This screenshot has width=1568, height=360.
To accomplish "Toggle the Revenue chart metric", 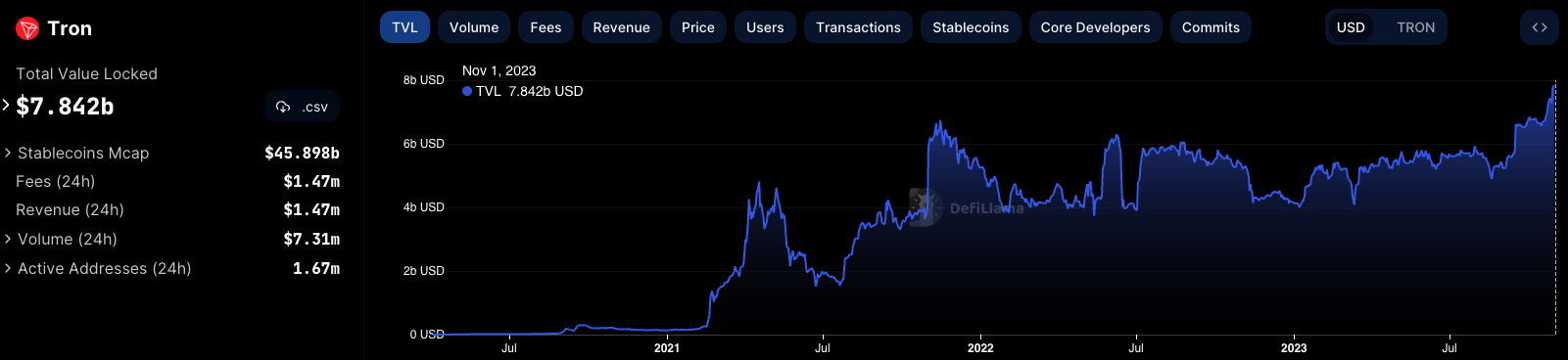I will tap(621, 27).
